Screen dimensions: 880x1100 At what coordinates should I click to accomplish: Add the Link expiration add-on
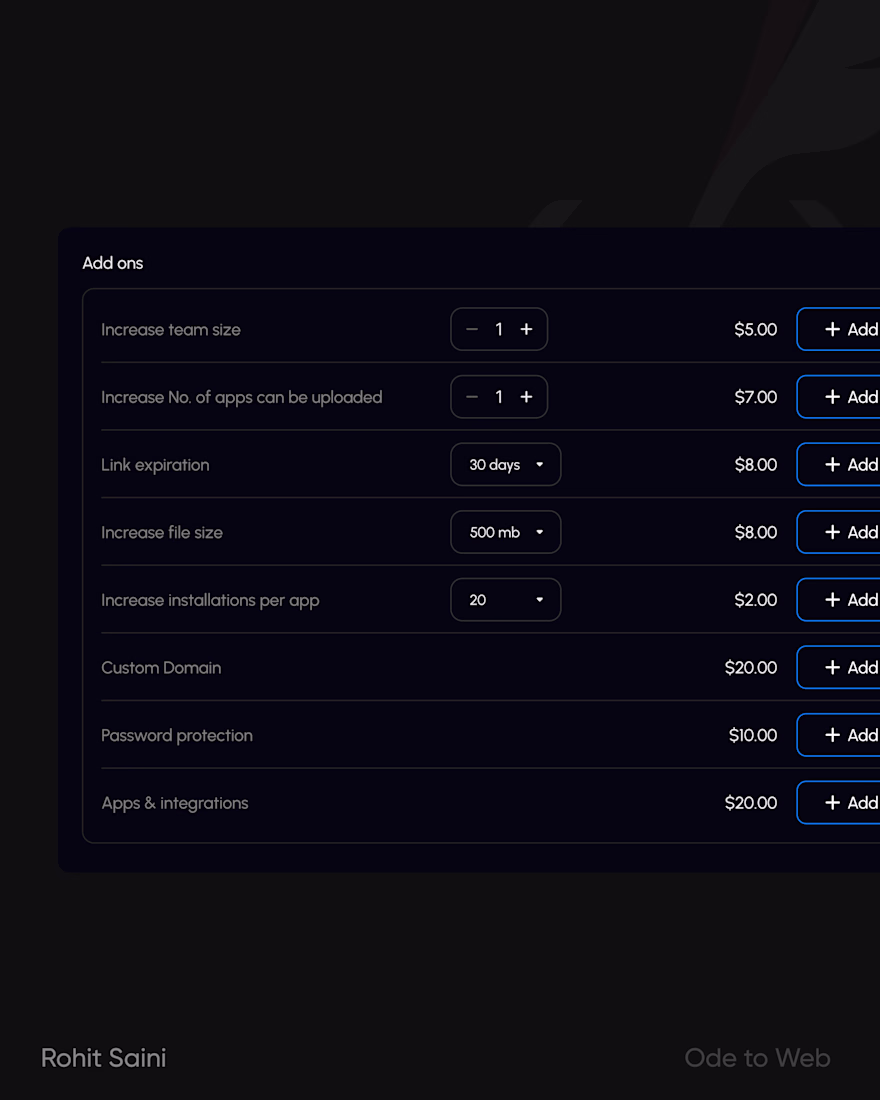(839, 464)
